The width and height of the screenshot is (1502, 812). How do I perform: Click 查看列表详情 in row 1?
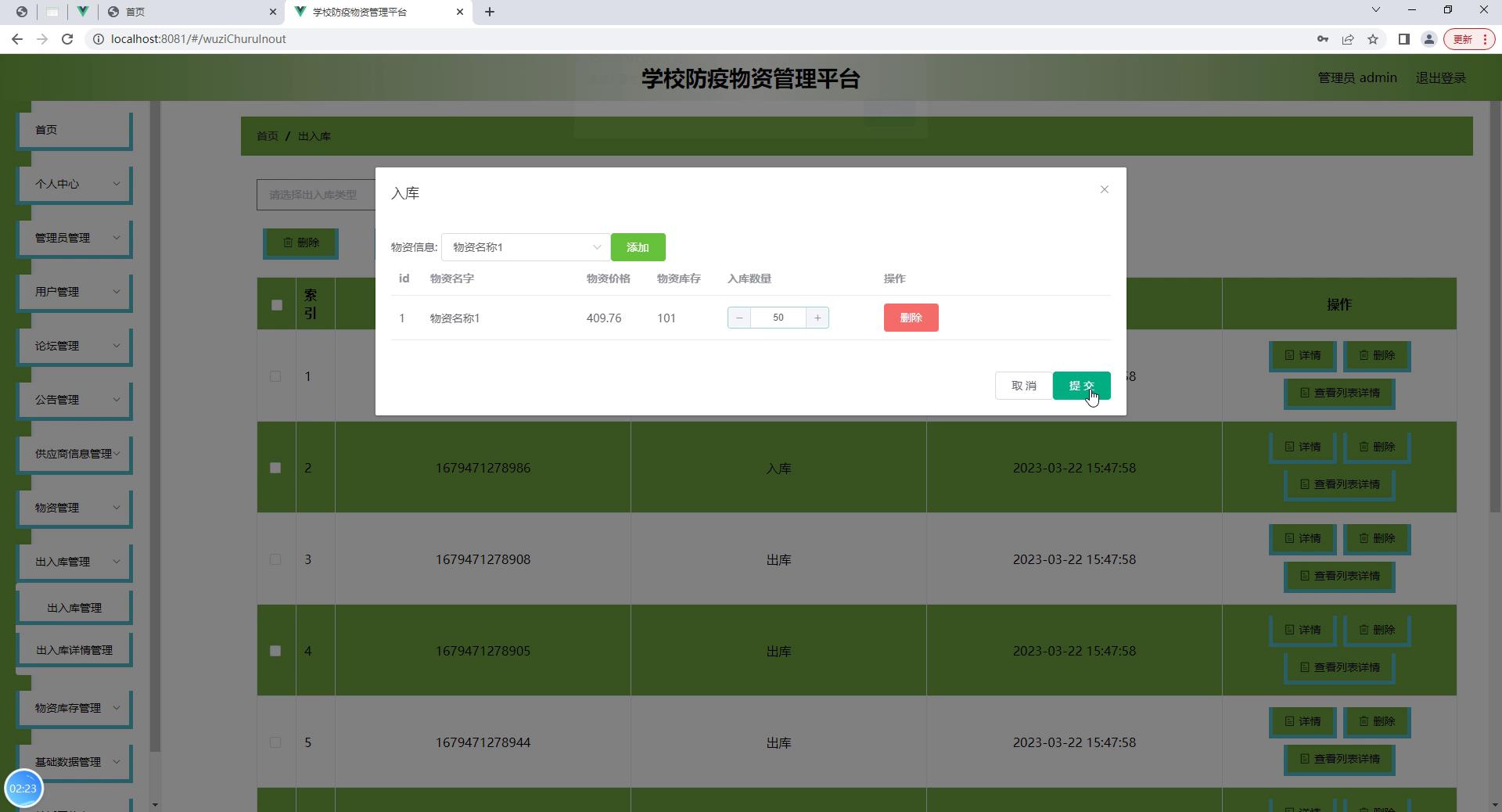[1339, 393]
